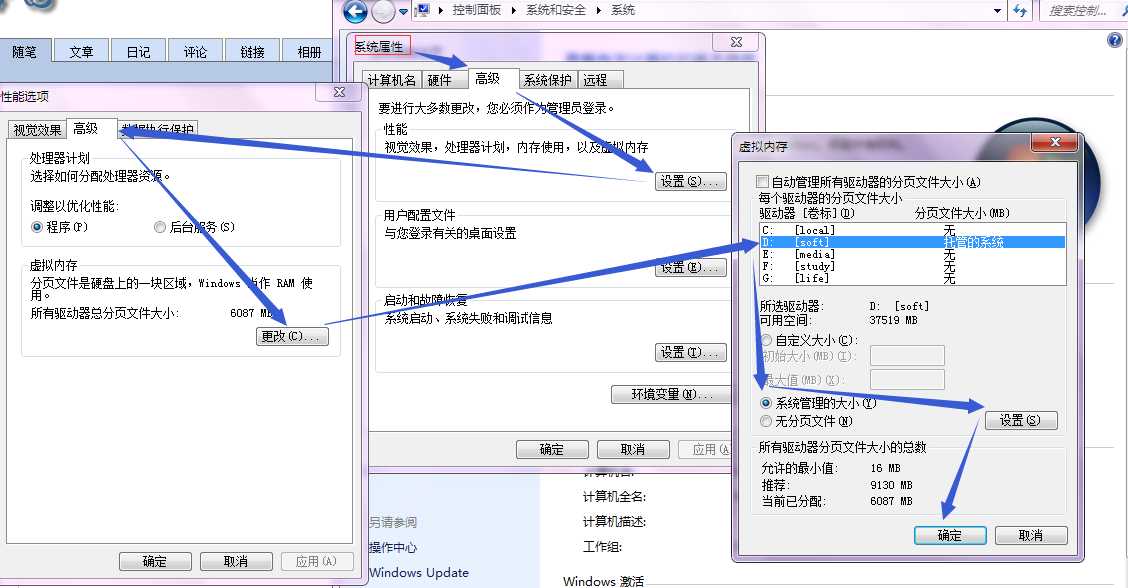Image resolution: width=1128 pixels, height=588 pixels.
Task: Switch to the 评论 tab
Action: click(195, 52)
